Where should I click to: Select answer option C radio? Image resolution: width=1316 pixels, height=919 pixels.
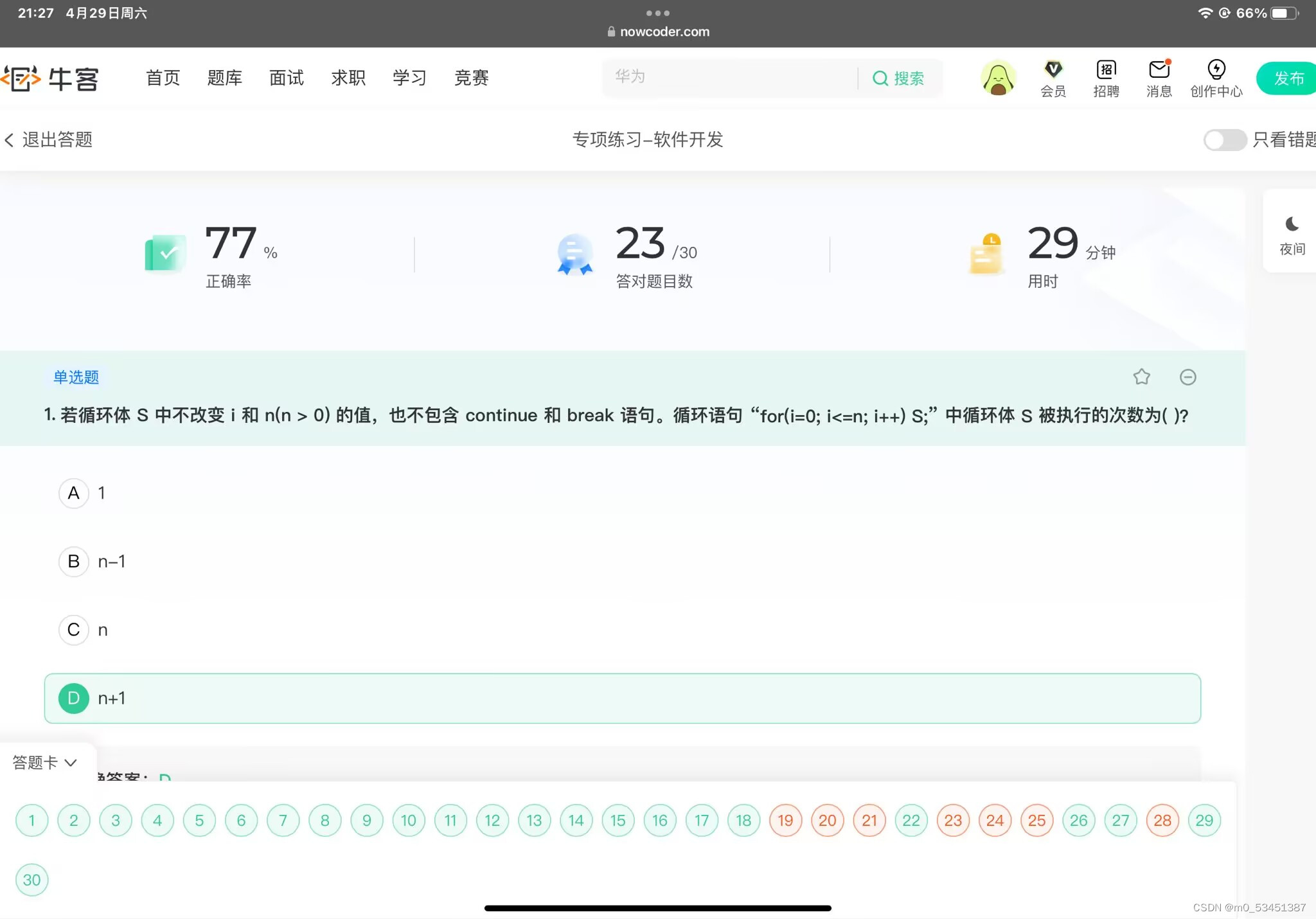(x=74, y=630)
